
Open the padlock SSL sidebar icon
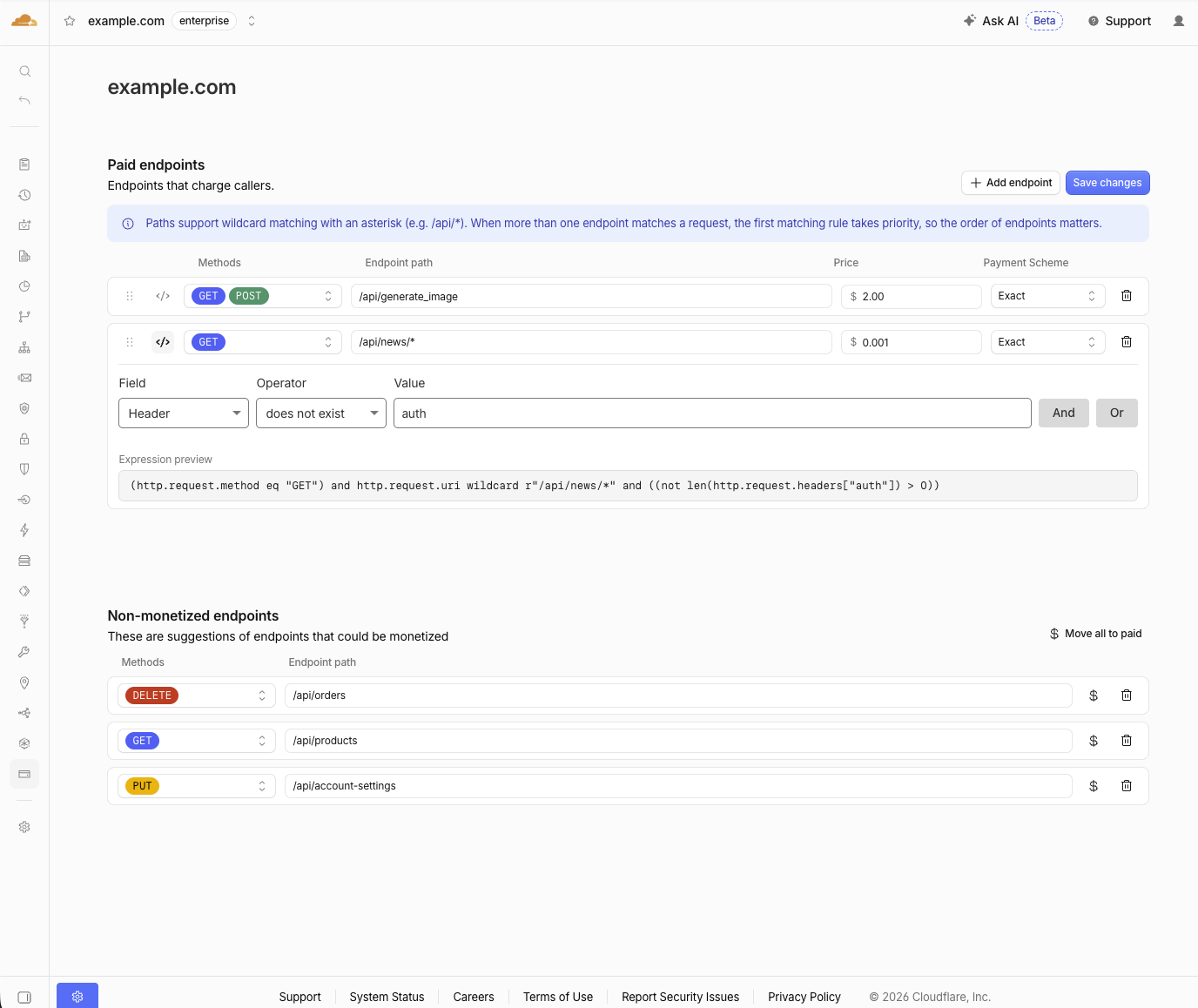coord(24,439)
